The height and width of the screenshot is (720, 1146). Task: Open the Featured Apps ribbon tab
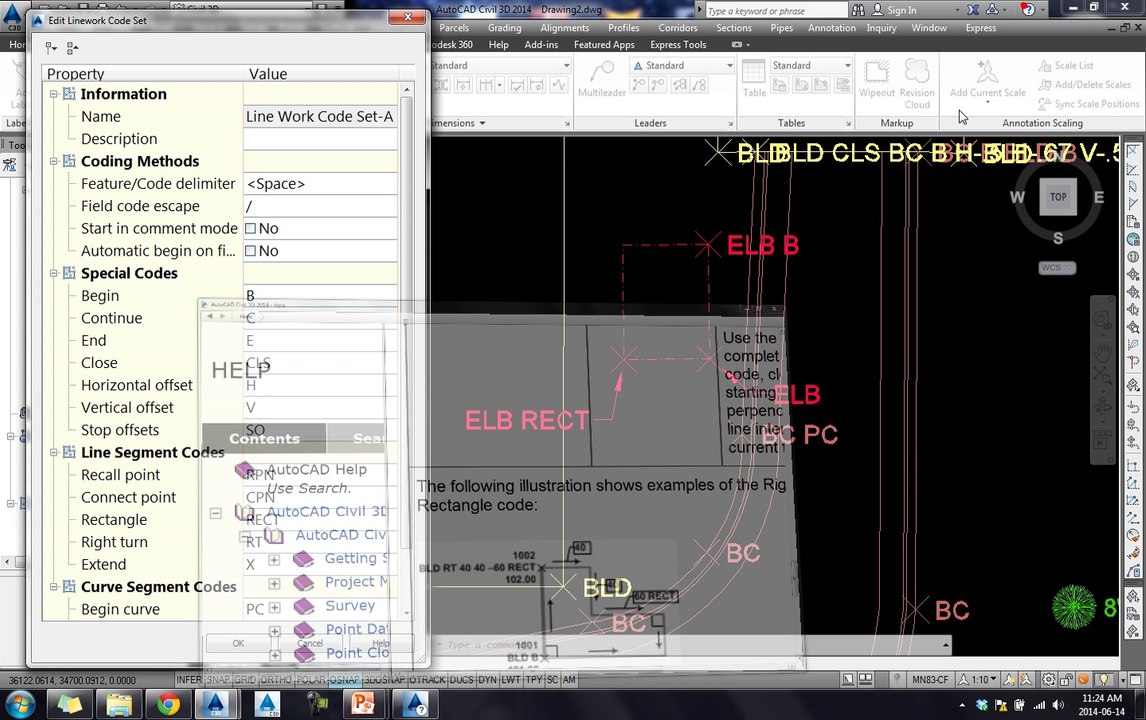[604, 45]
